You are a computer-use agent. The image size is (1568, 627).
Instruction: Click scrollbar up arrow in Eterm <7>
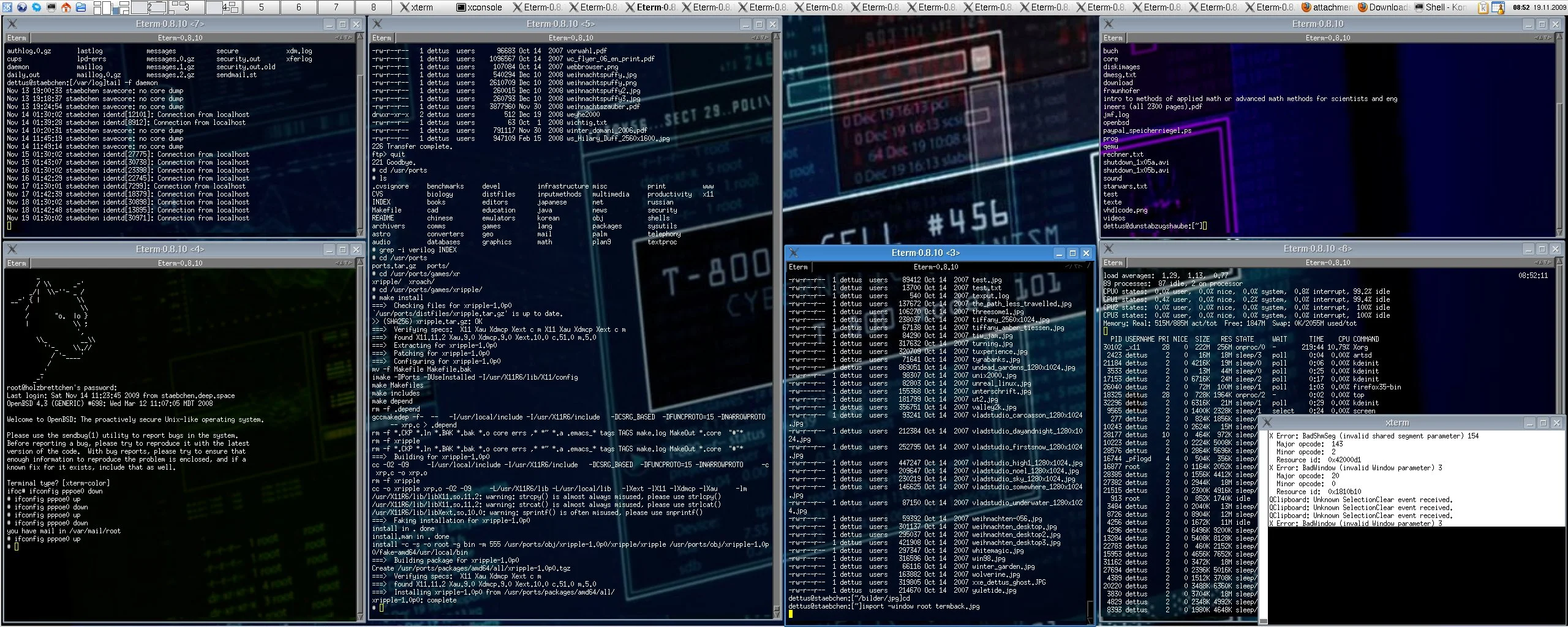pyautogui.click(x=361, y=37)
